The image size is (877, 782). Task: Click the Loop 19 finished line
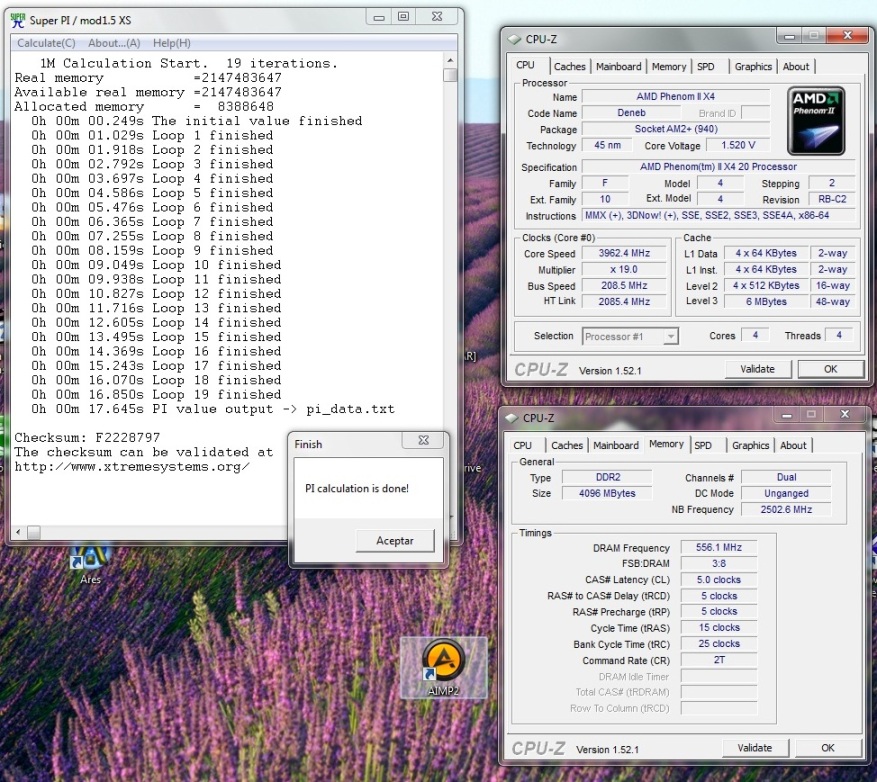(156, 395)
